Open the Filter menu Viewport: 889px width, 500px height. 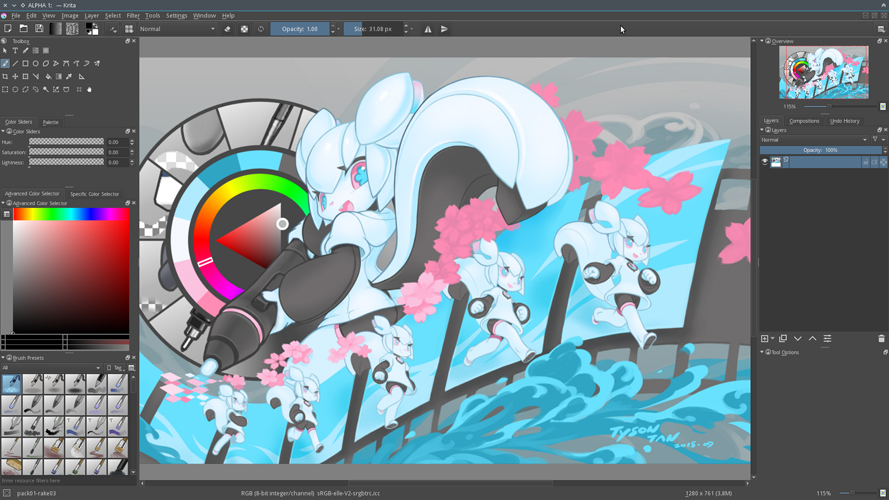133,15
